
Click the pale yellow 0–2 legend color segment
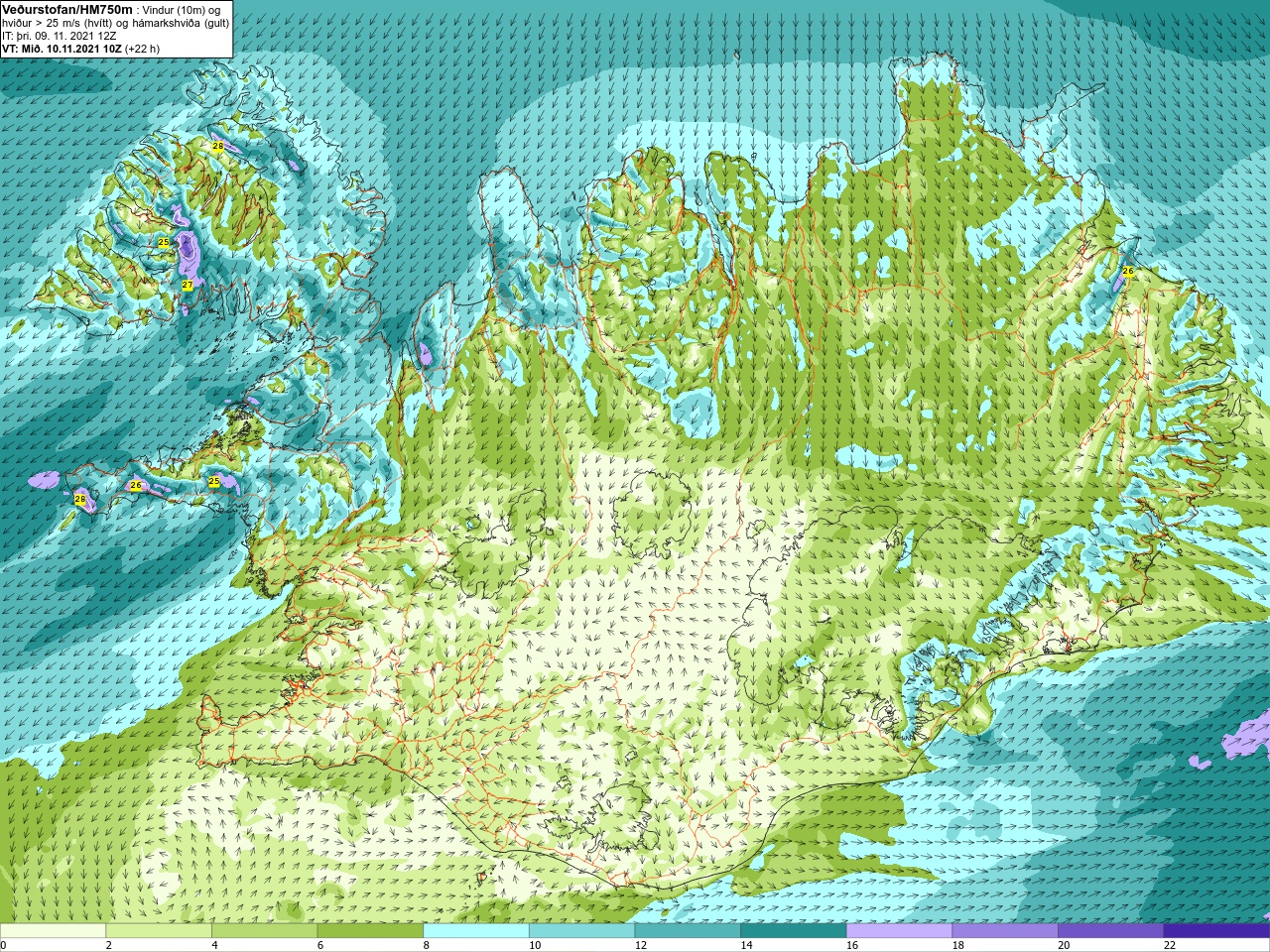coord(53,931)
